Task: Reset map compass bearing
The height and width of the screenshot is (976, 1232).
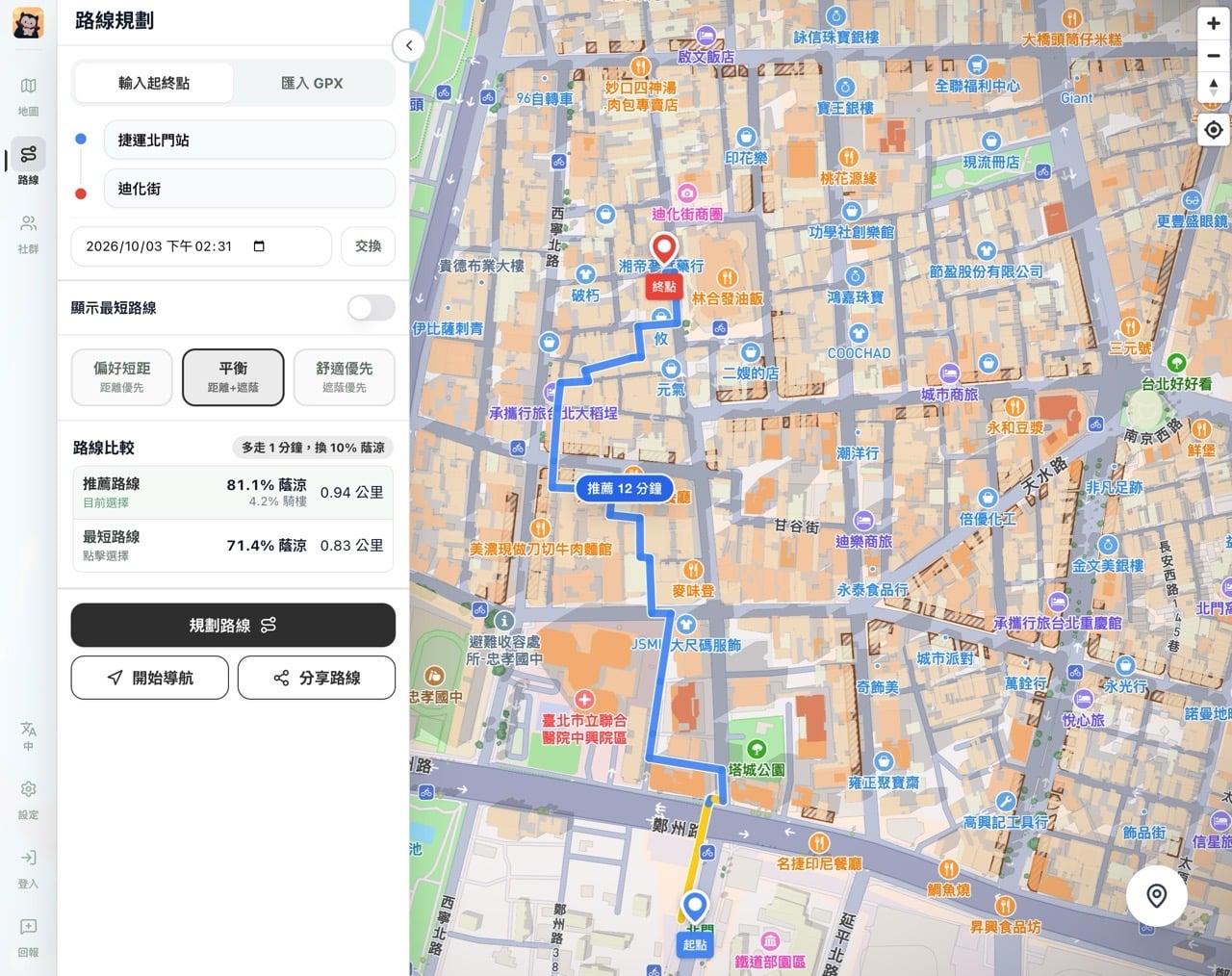Action: click(x=1213, y=88)
